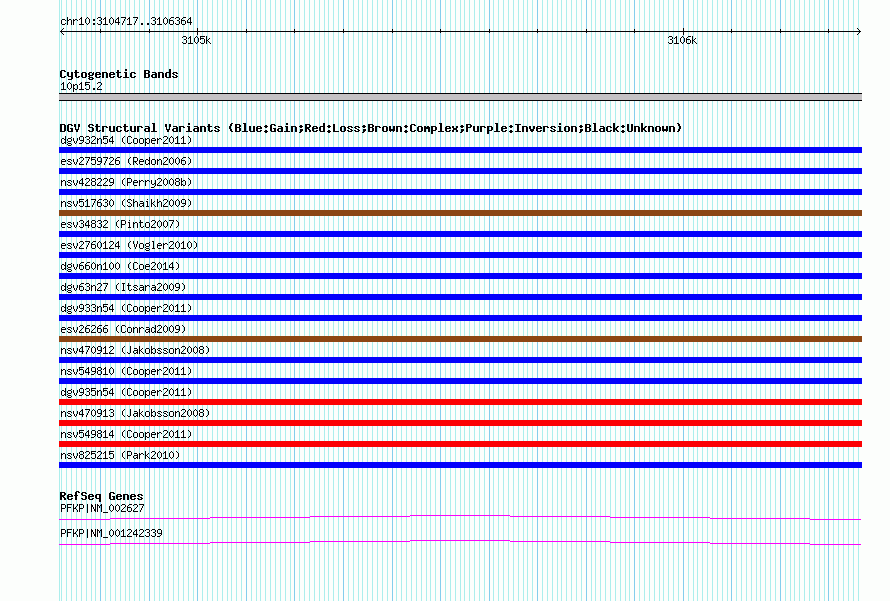The image size is (890, 601).
Task: Click the blue bar for nsv470912
Action: click(x=460, y=360)
